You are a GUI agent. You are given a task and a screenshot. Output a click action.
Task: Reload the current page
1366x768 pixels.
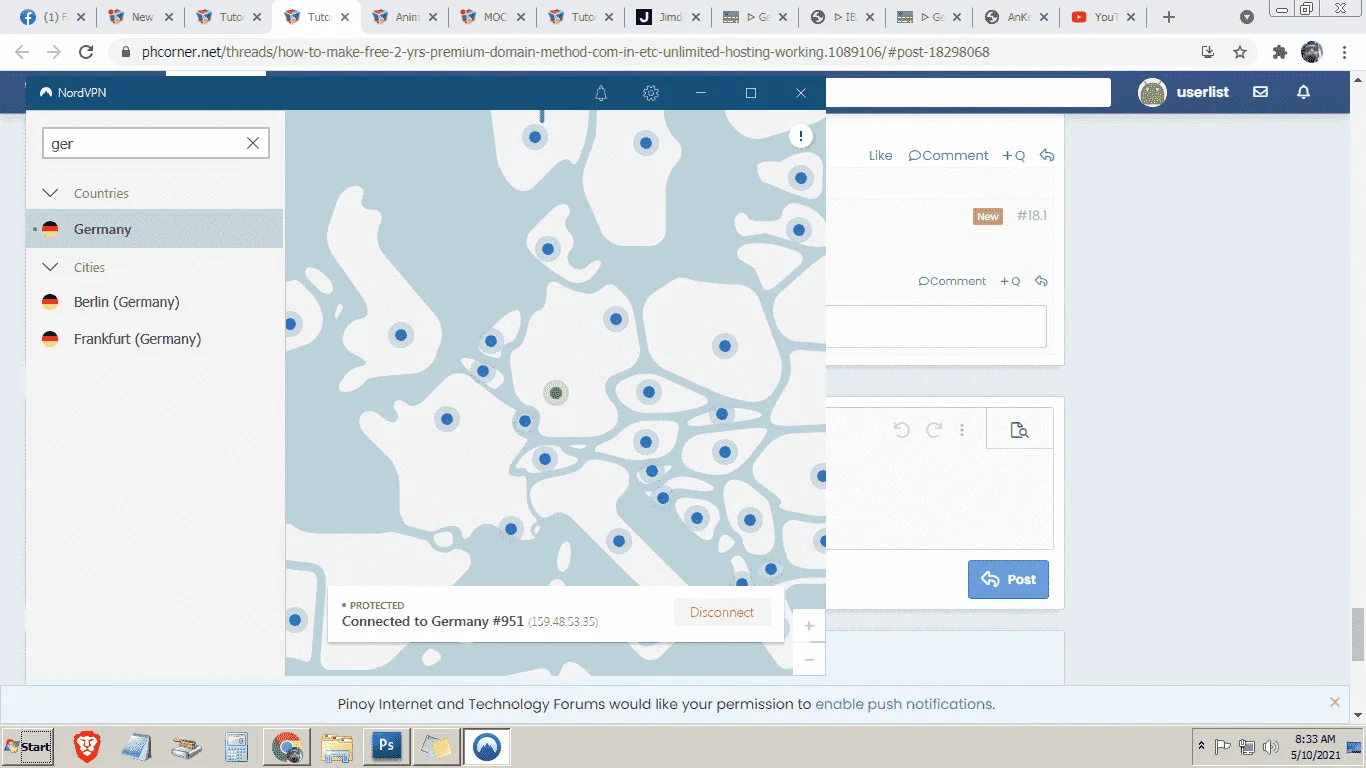(86, 52)
